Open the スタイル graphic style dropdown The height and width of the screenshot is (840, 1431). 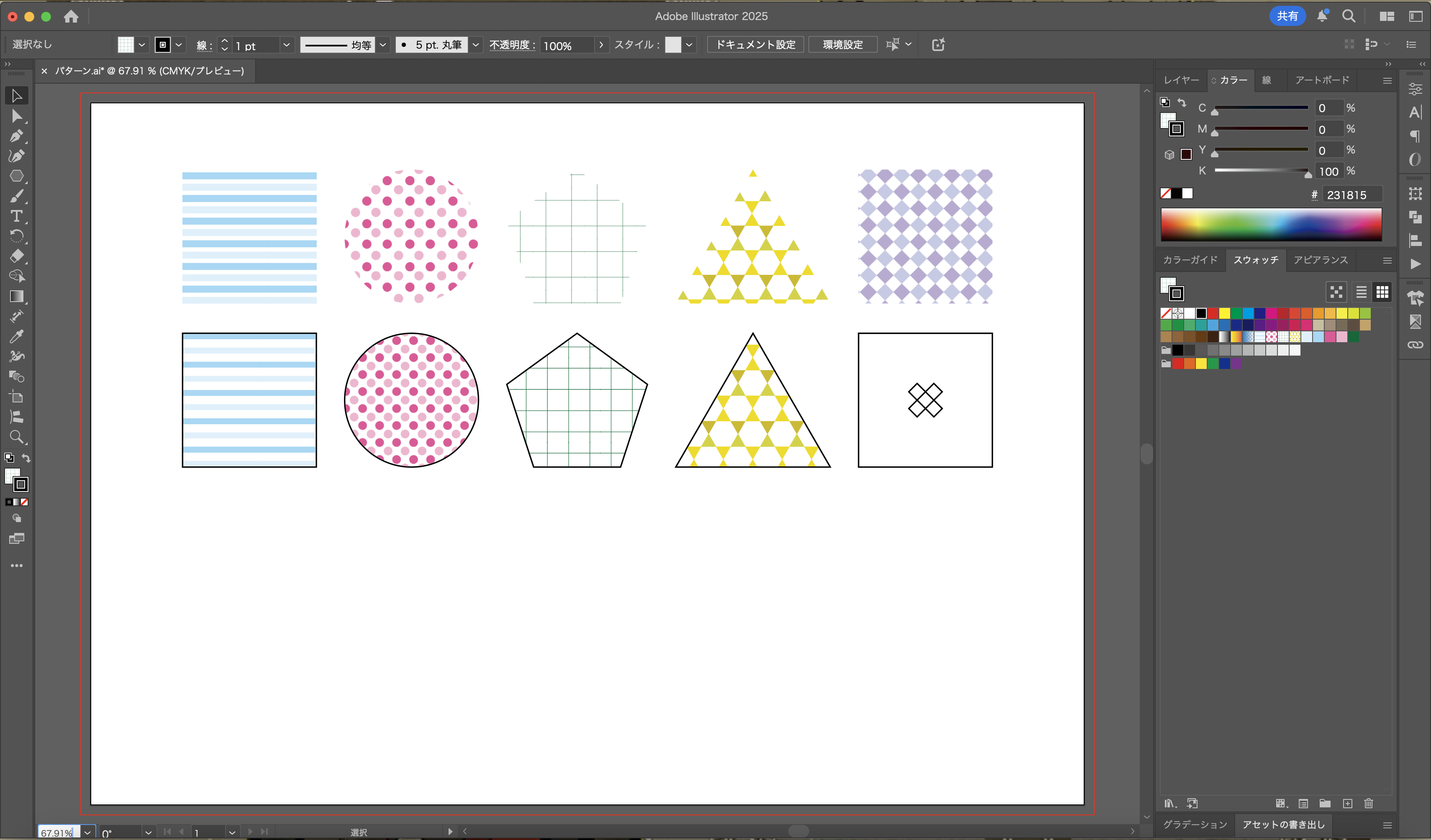tap(689, 45)
